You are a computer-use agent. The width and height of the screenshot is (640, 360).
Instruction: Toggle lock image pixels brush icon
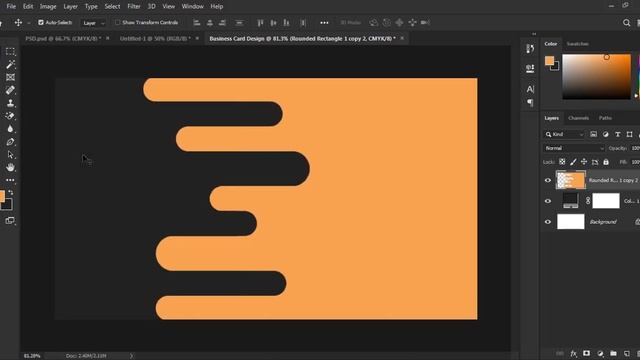coord(573,162)
